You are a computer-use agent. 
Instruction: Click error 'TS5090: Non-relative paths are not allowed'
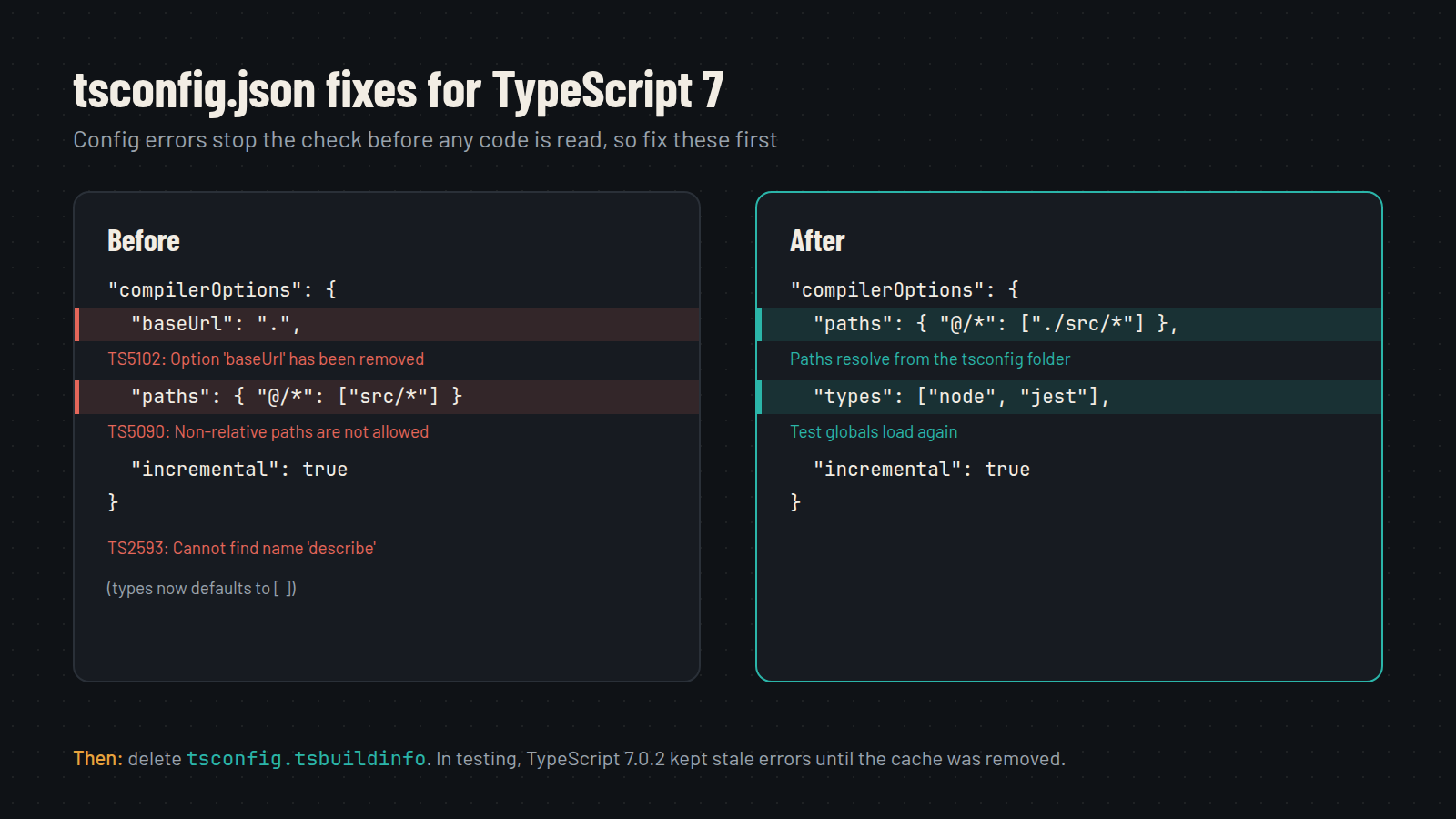(x=268, y=432)
